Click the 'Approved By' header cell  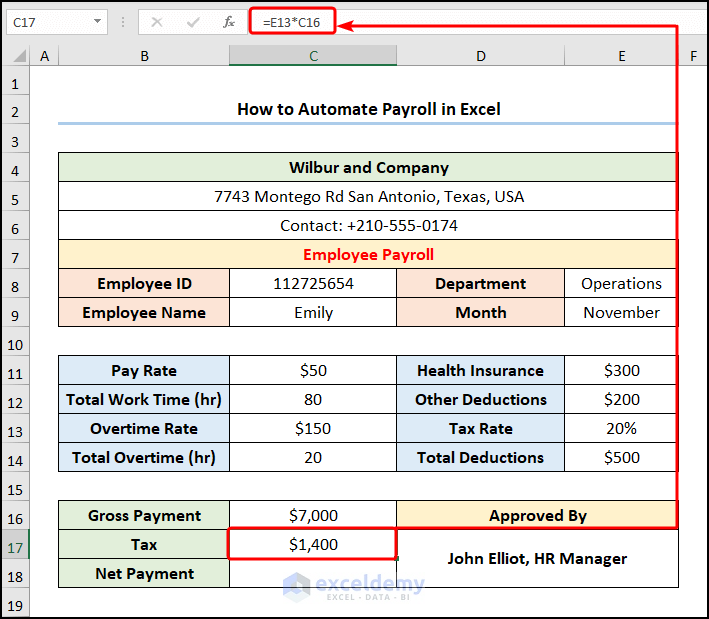pos(537,515)
